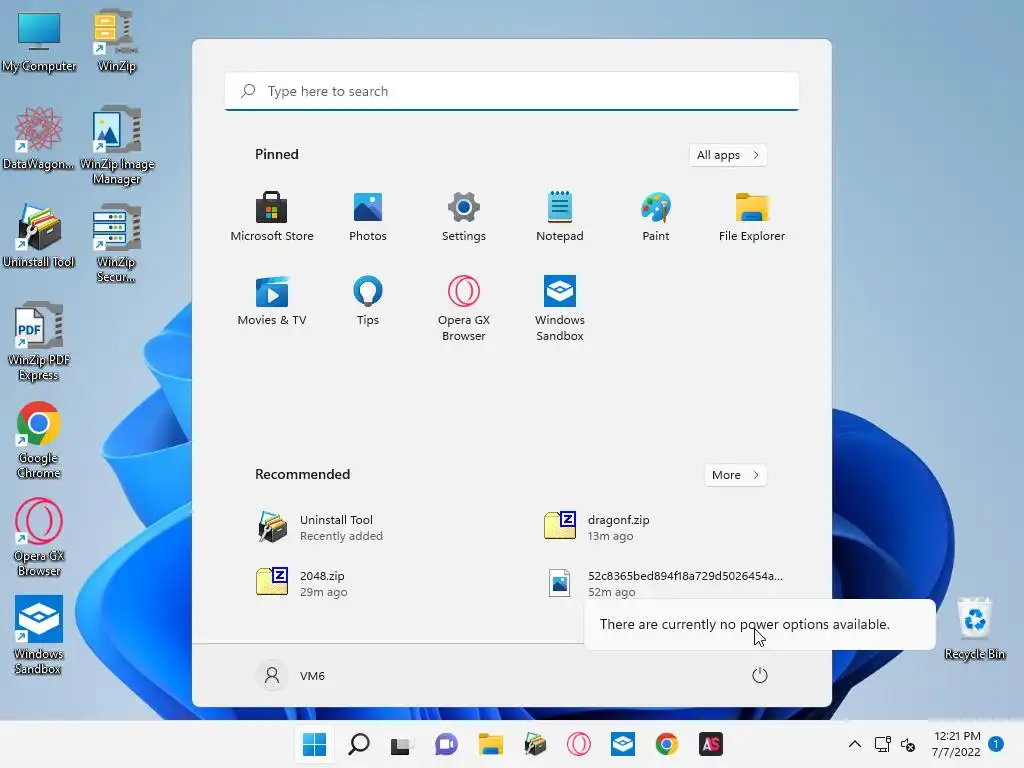The height and width of the screenshot is (768, 1024).
Task: Expand the All apps list
Action: click(728, 155)
